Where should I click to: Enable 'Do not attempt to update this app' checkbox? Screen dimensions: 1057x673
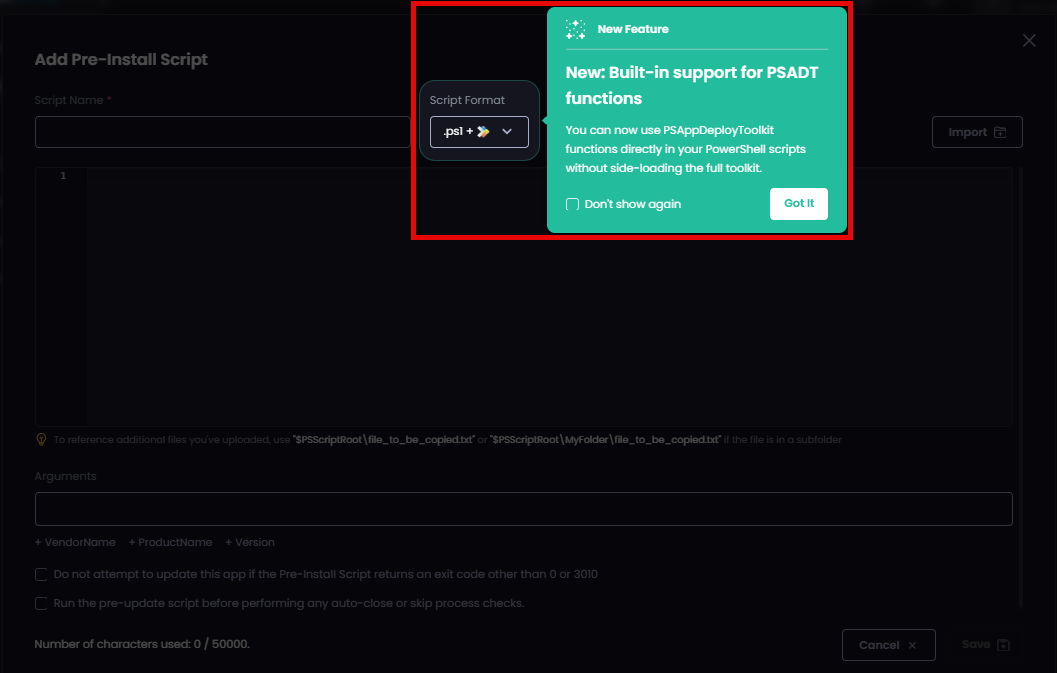41,574
